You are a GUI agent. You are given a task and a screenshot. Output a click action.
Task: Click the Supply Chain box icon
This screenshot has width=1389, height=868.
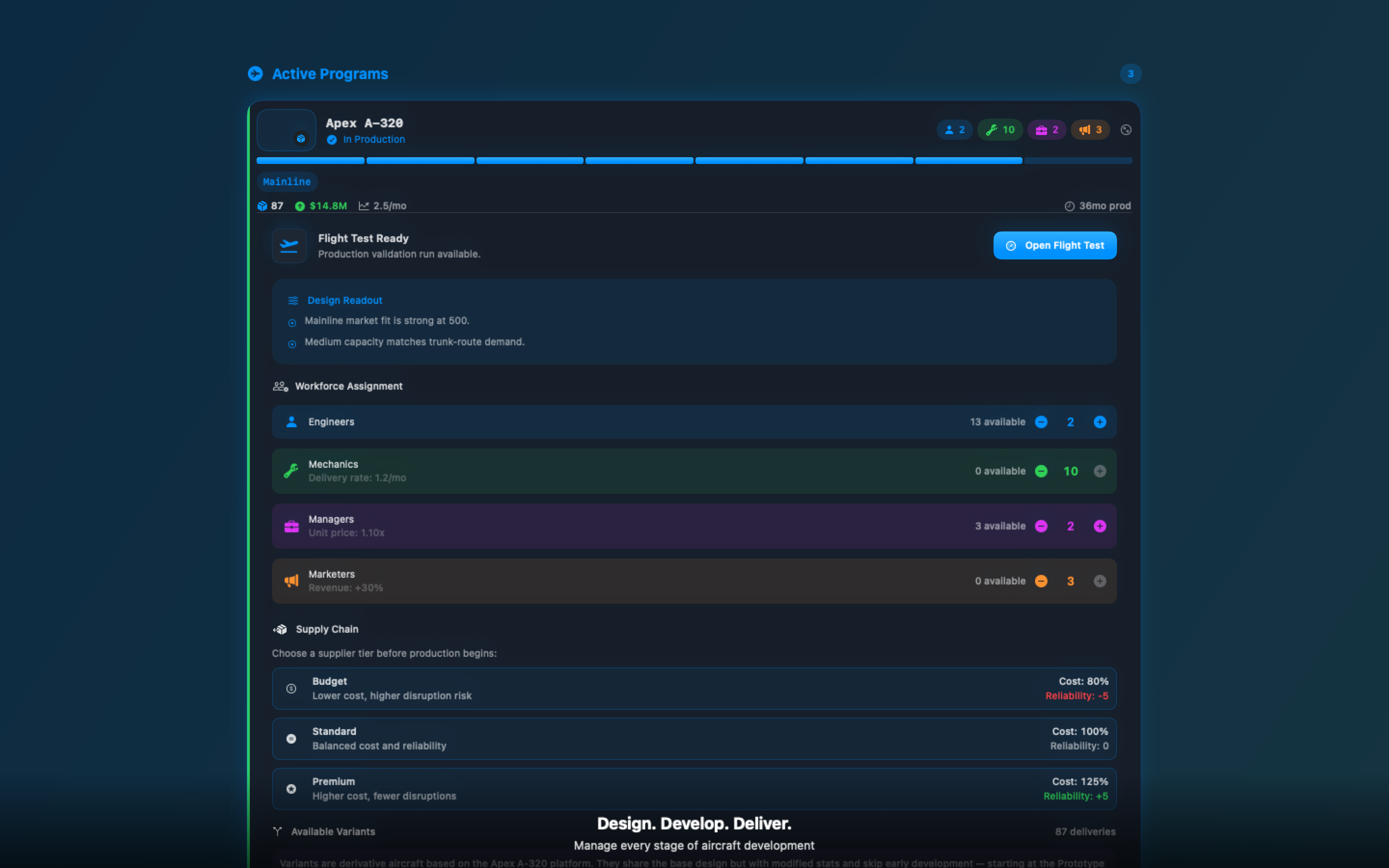pos(280,630)
